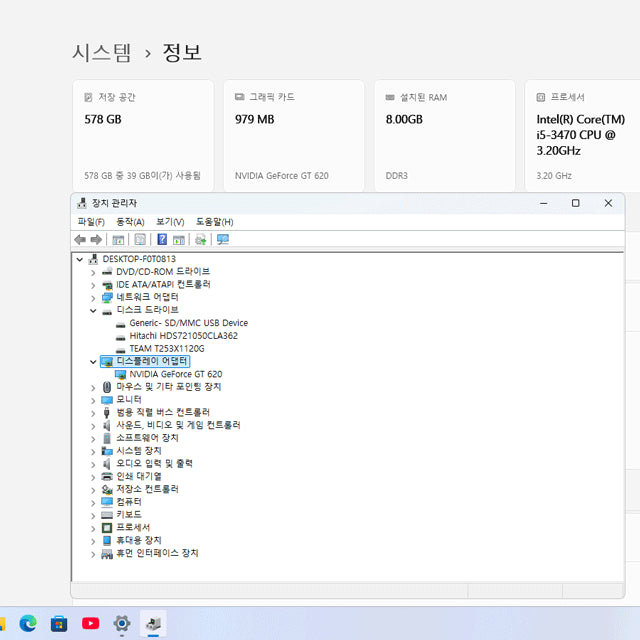This screenshot has height=640, width=640.
Task: Click the processor chip icon in tree
Action: pyautogui.click(x=107, y=528)
